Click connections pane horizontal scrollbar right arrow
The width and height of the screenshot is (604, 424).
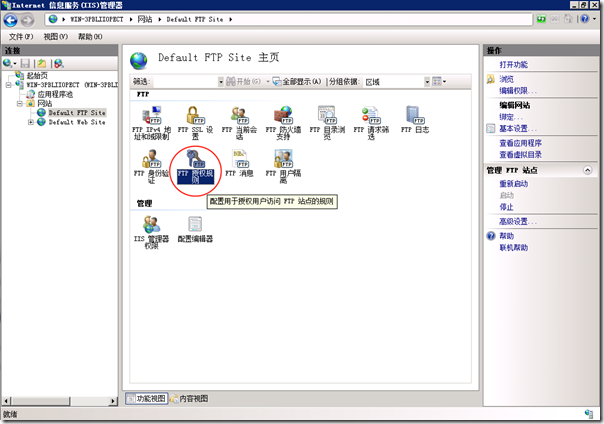pyautogui.click(x=113, y=401)
